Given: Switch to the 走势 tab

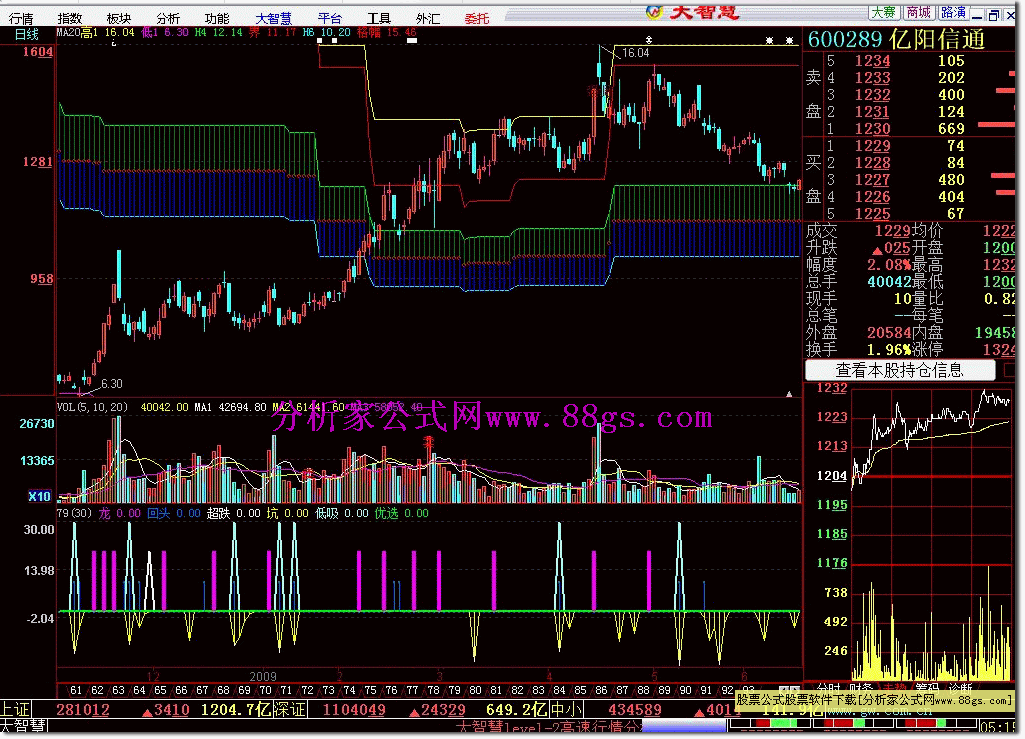Looking at the screenshot, I should click(893, 687).
